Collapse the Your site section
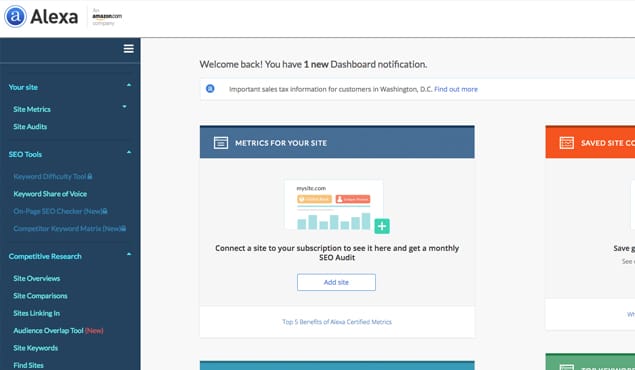 [129, 85]
